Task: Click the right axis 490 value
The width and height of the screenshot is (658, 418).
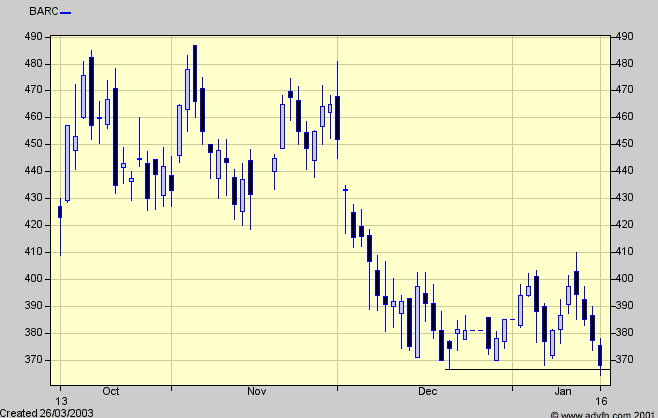Action: 624,37
